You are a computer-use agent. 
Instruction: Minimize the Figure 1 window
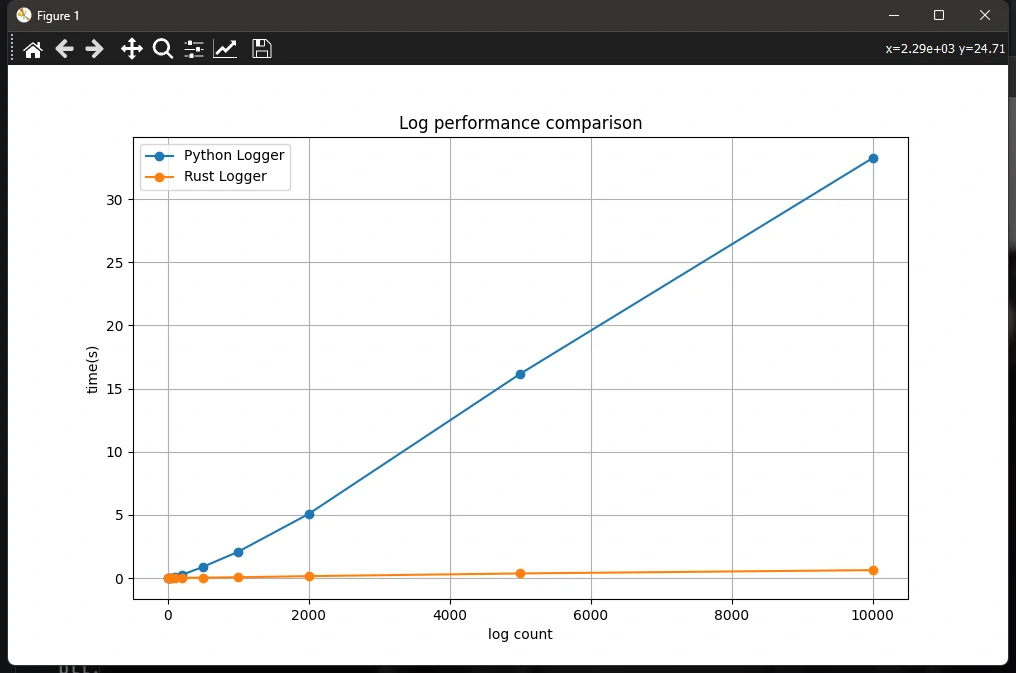coord(893,15)
